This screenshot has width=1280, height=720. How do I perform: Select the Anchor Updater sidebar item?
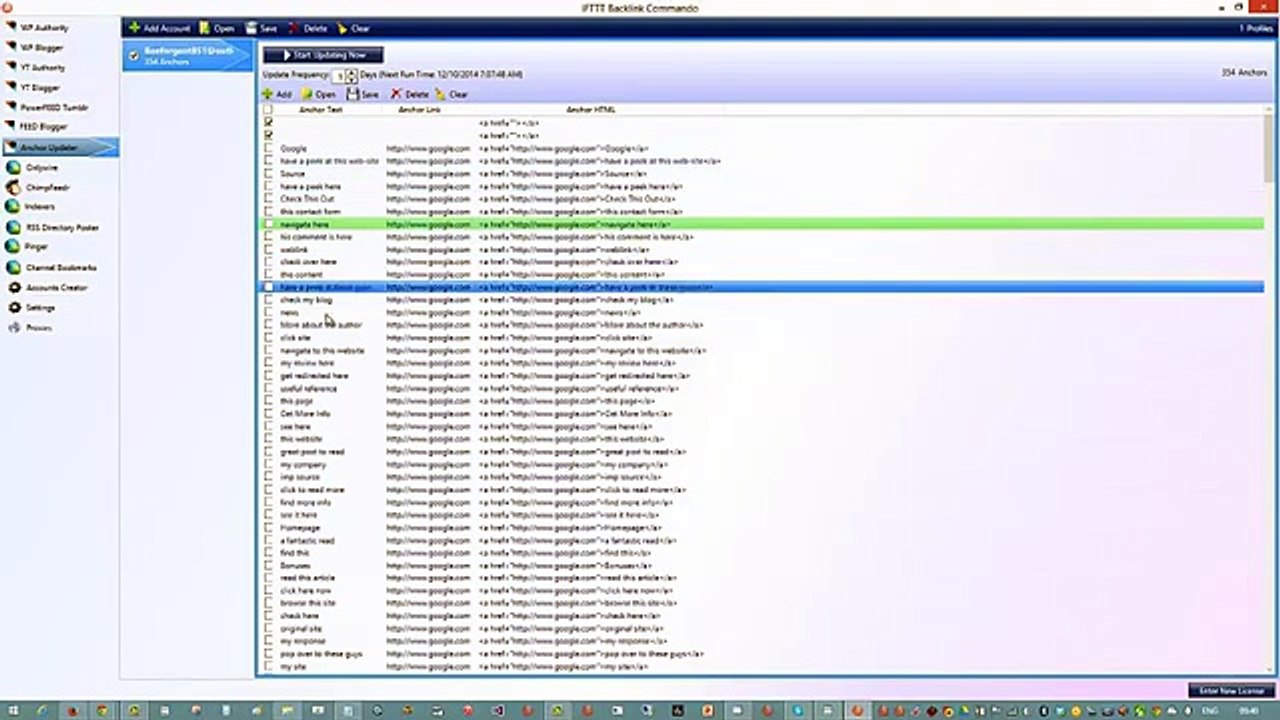pyautogui.click(x=58, y=147)
